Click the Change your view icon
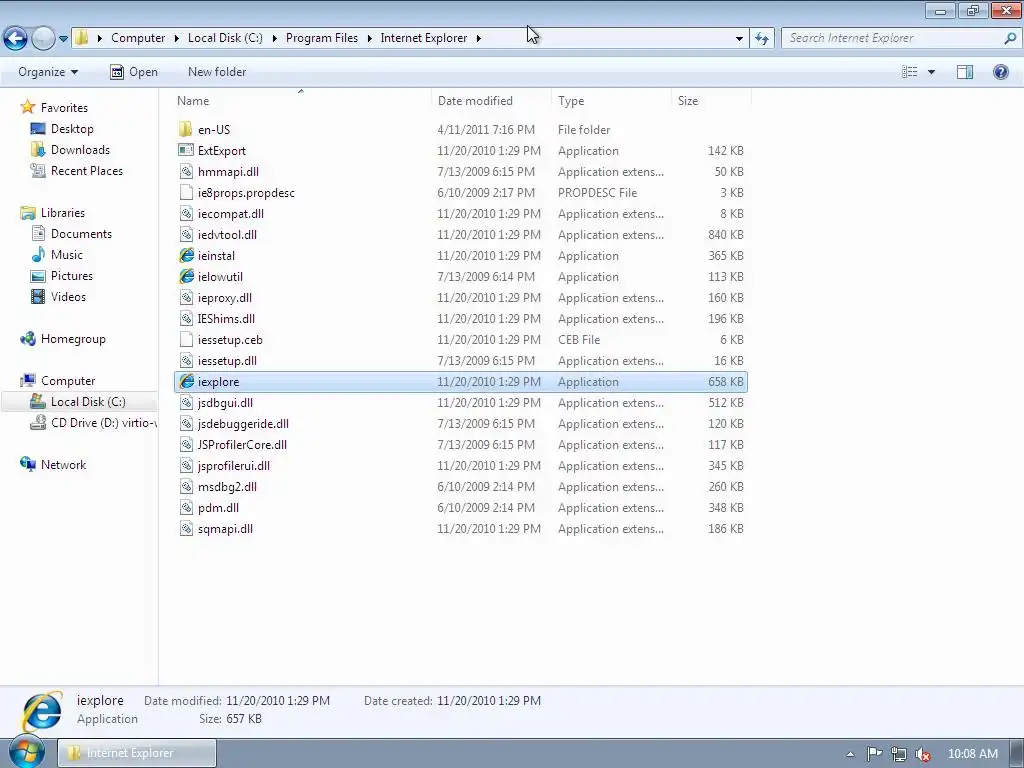 (909, 72)
